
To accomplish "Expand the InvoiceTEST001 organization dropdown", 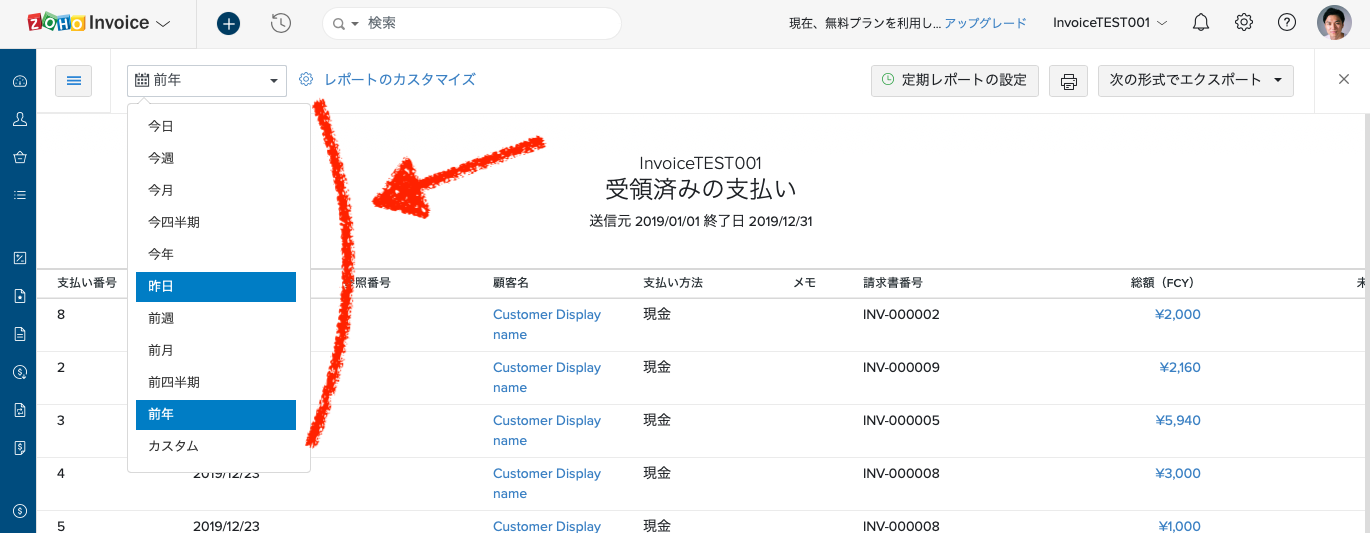I will pos(1110,23).
